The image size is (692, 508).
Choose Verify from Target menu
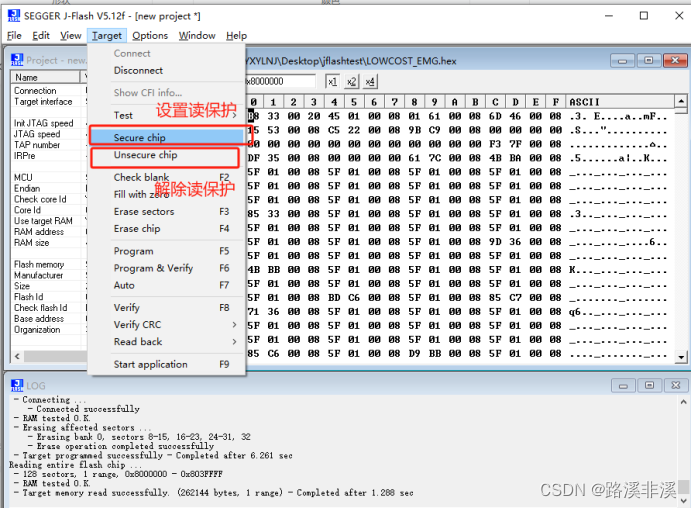point(166,308)
